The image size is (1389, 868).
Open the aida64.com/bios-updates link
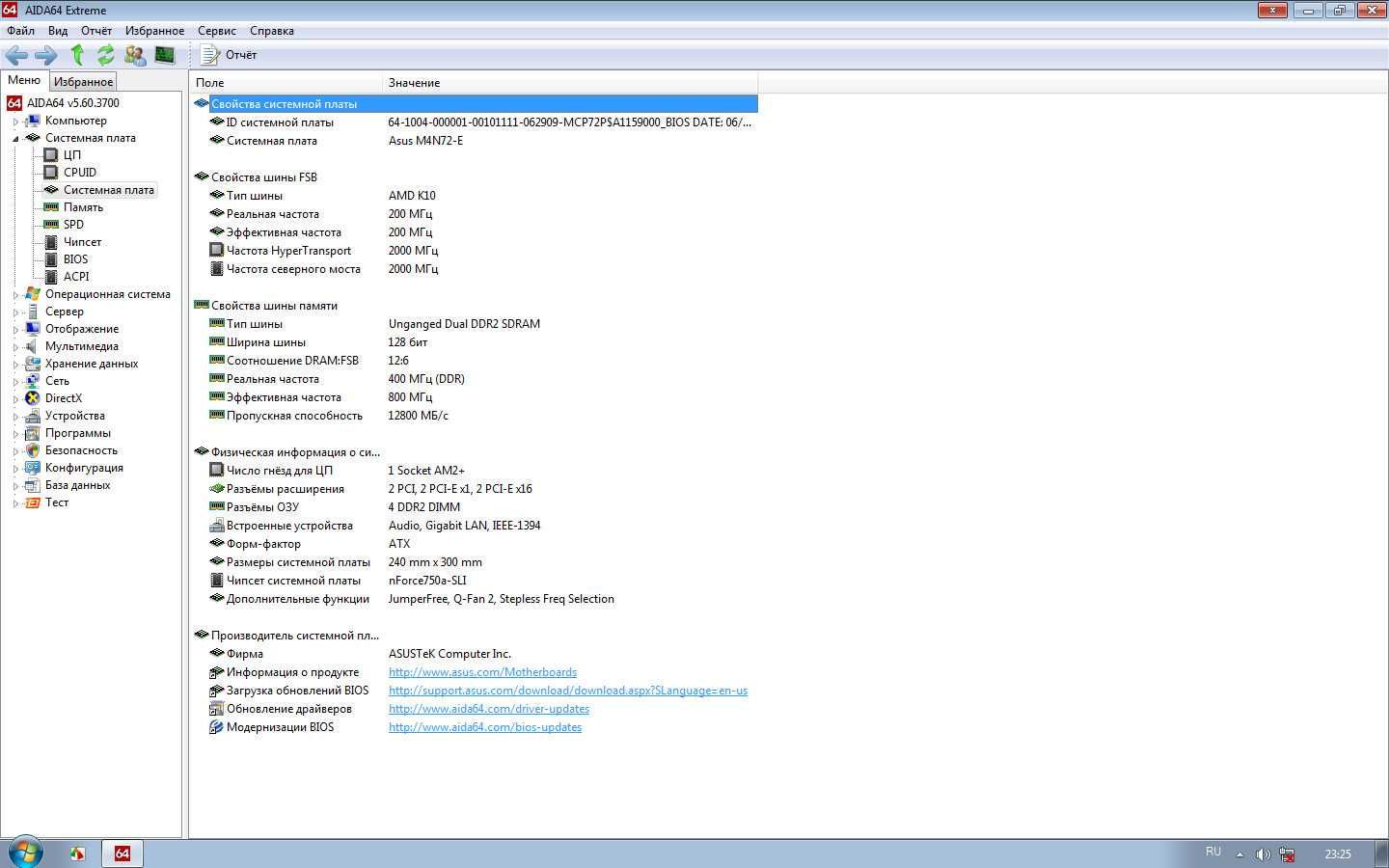point(485,727)
